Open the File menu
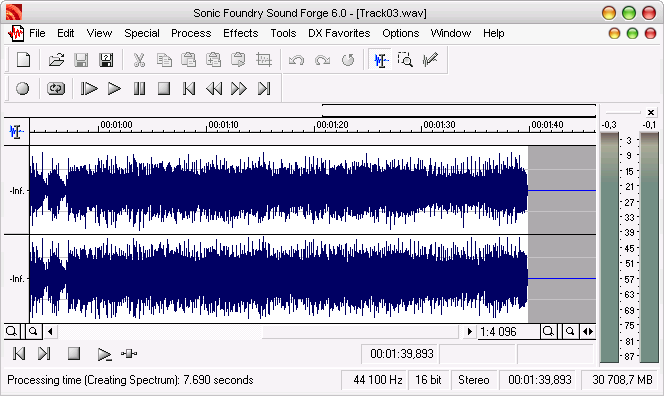The width and height of the screenshot is (664, 396). (37, 33)
